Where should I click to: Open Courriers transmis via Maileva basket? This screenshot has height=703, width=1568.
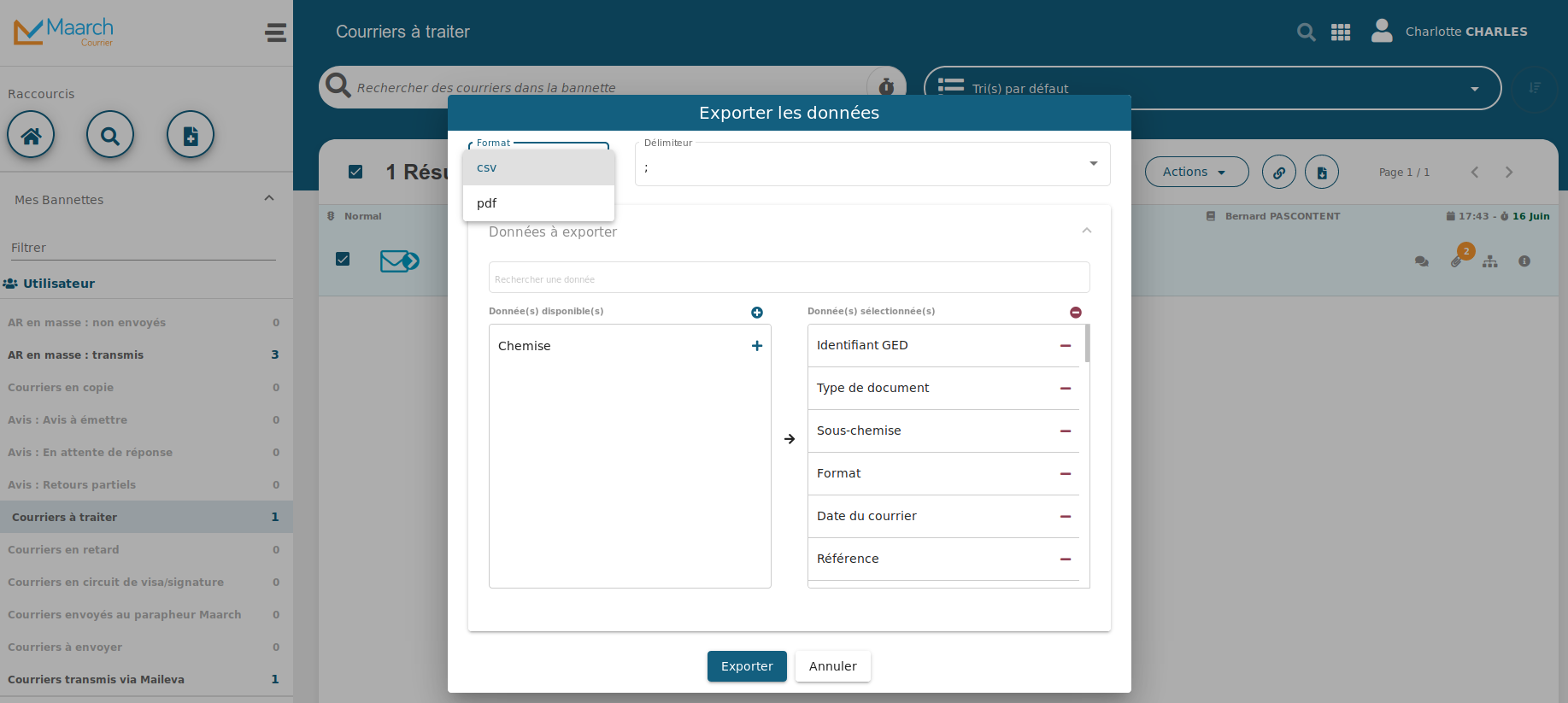(x=146, y=679)
